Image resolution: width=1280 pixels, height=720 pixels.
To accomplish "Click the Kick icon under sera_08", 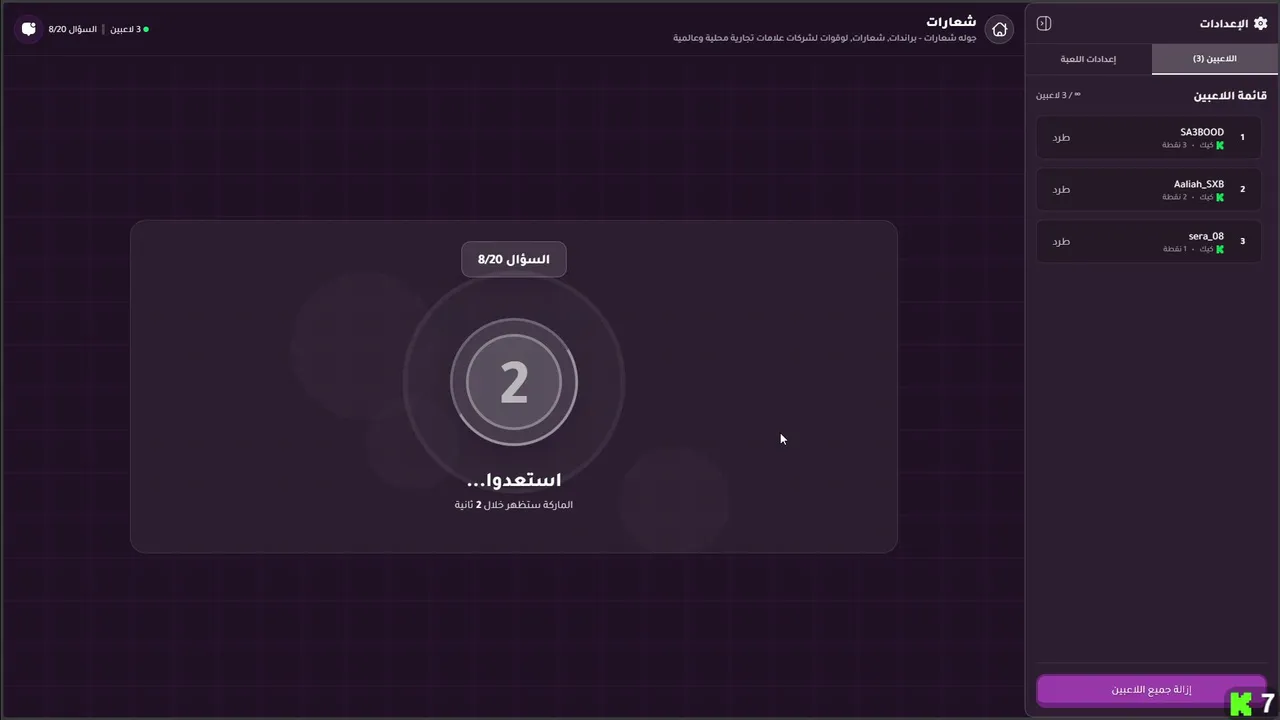I will 1220,249.
